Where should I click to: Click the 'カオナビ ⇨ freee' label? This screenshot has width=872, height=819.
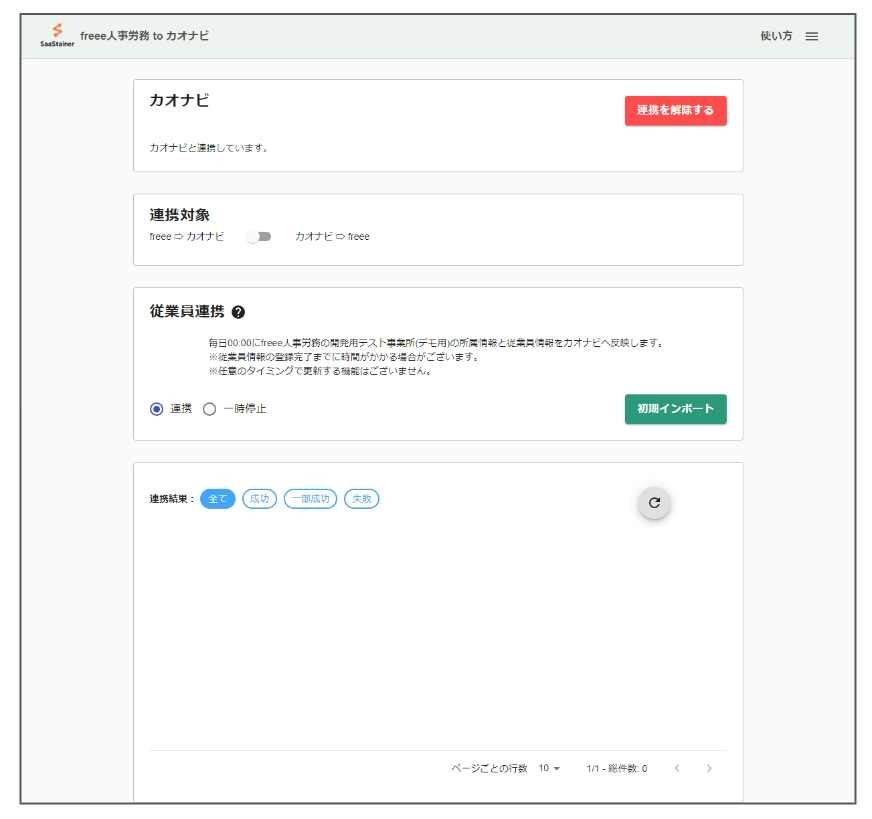332,237
